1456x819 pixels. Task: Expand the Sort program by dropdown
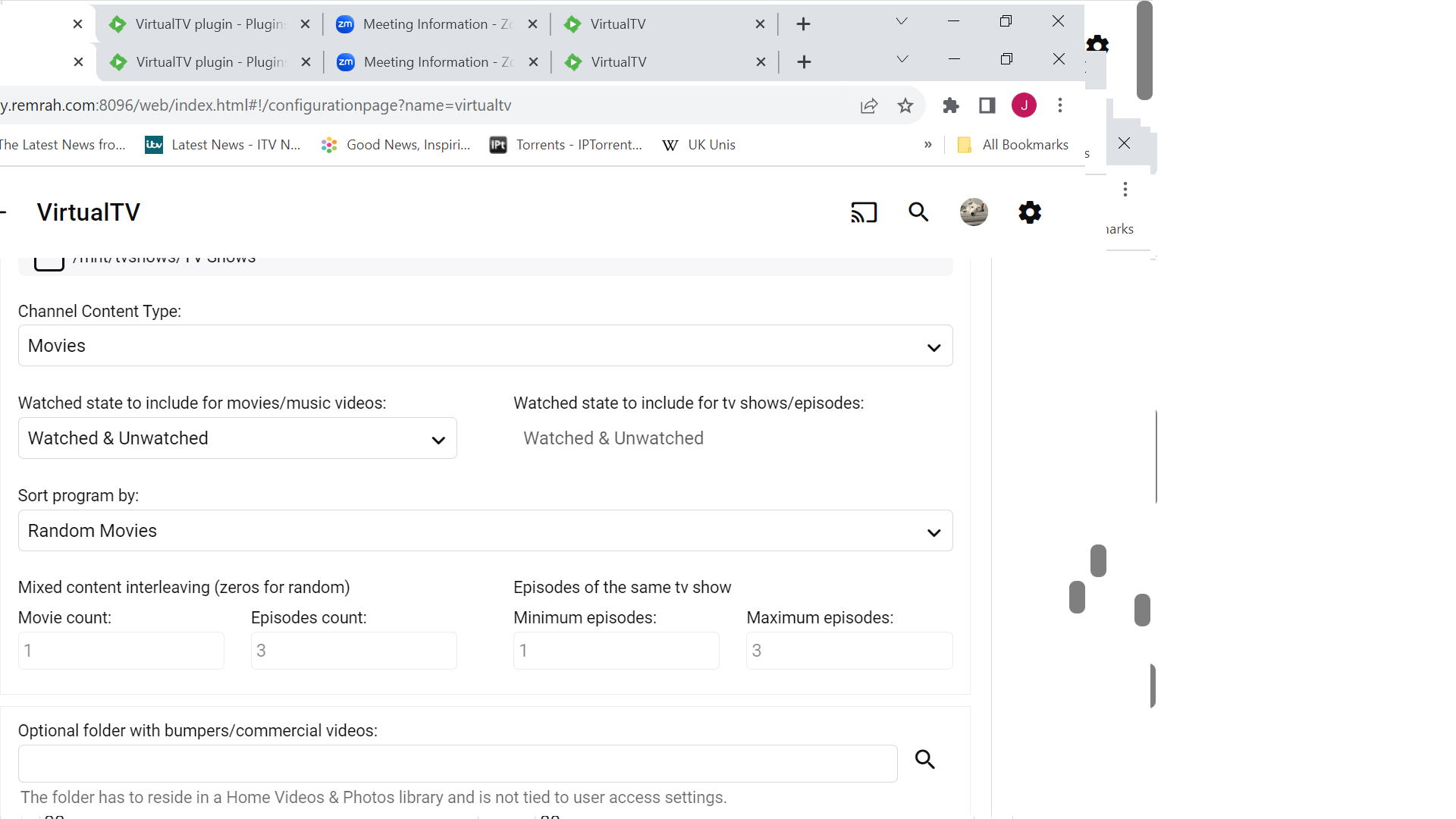point(485,531)
